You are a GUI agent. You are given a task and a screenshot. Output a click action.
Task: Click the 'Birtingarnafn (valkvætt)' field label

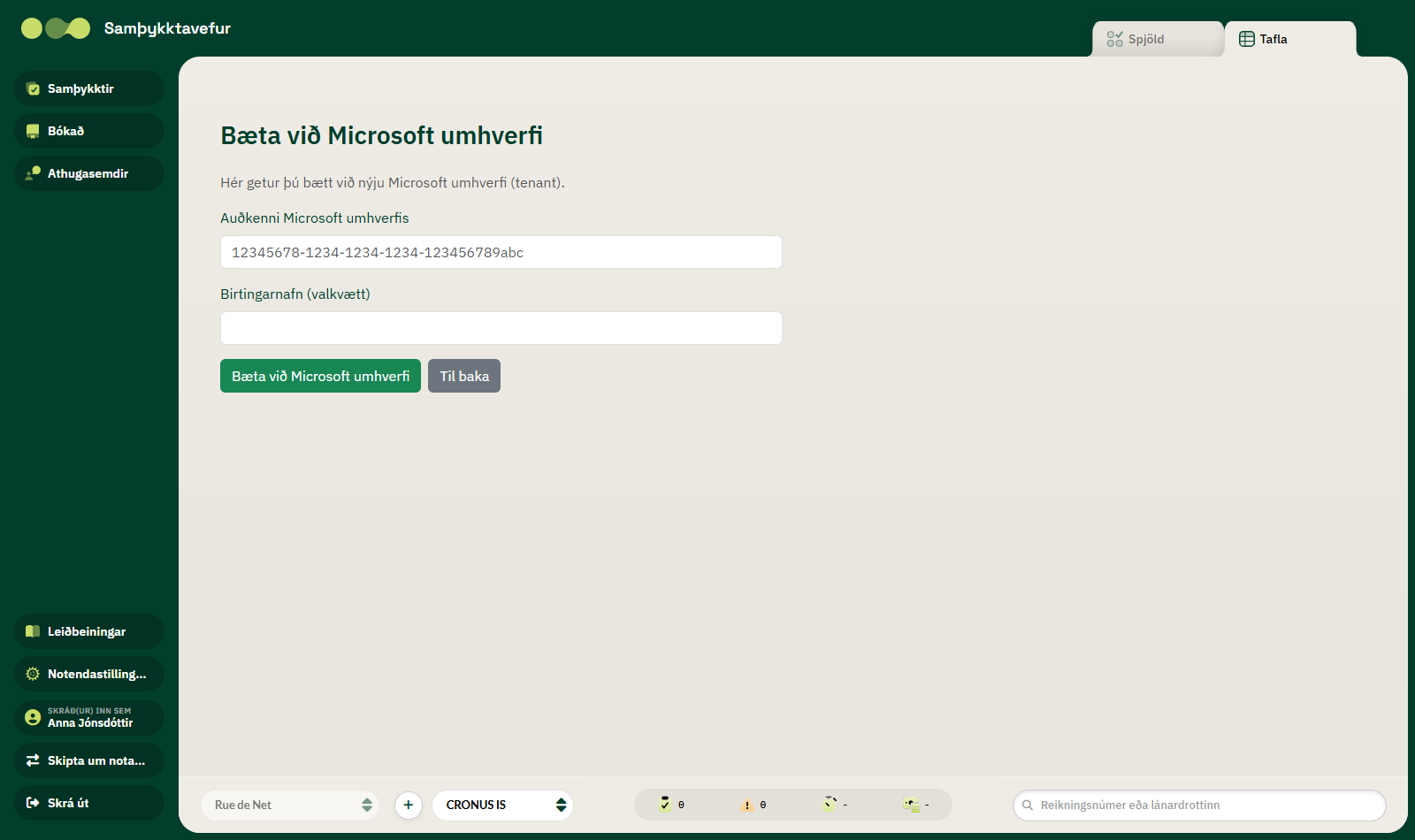[295, 294]
